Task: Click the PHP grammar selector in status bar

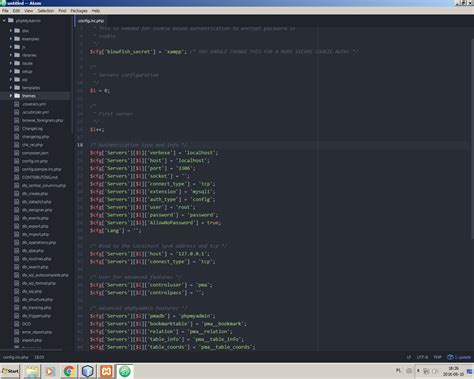Action: [437, 357]
